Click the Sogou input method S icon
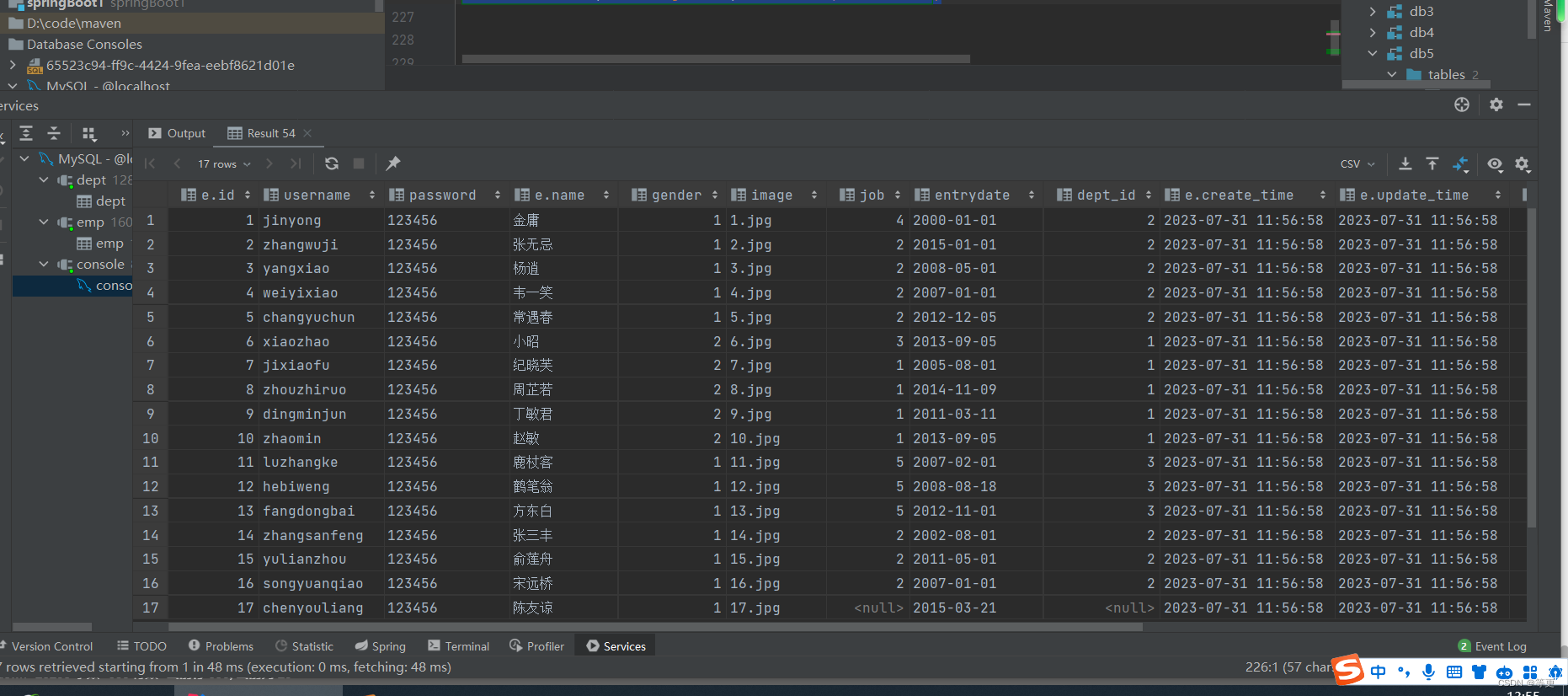Image resolution: width=1568 pixels, height=696 pixels. (x=1347, y=670)
